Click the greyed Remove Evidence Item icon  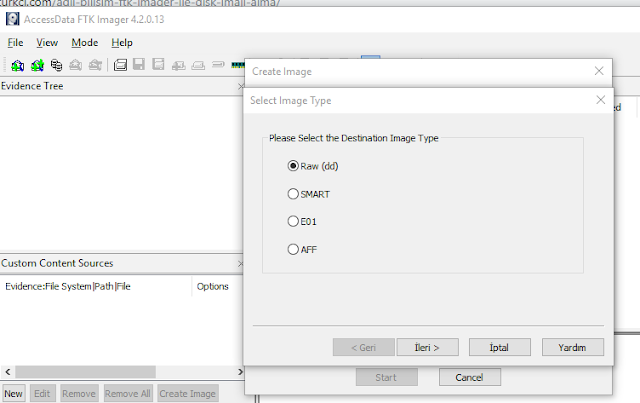coord(76,65)
